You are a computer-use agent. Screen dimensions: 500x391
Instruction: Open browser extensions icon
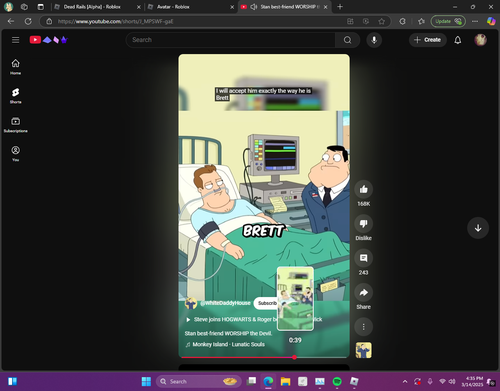pos(402,21)
